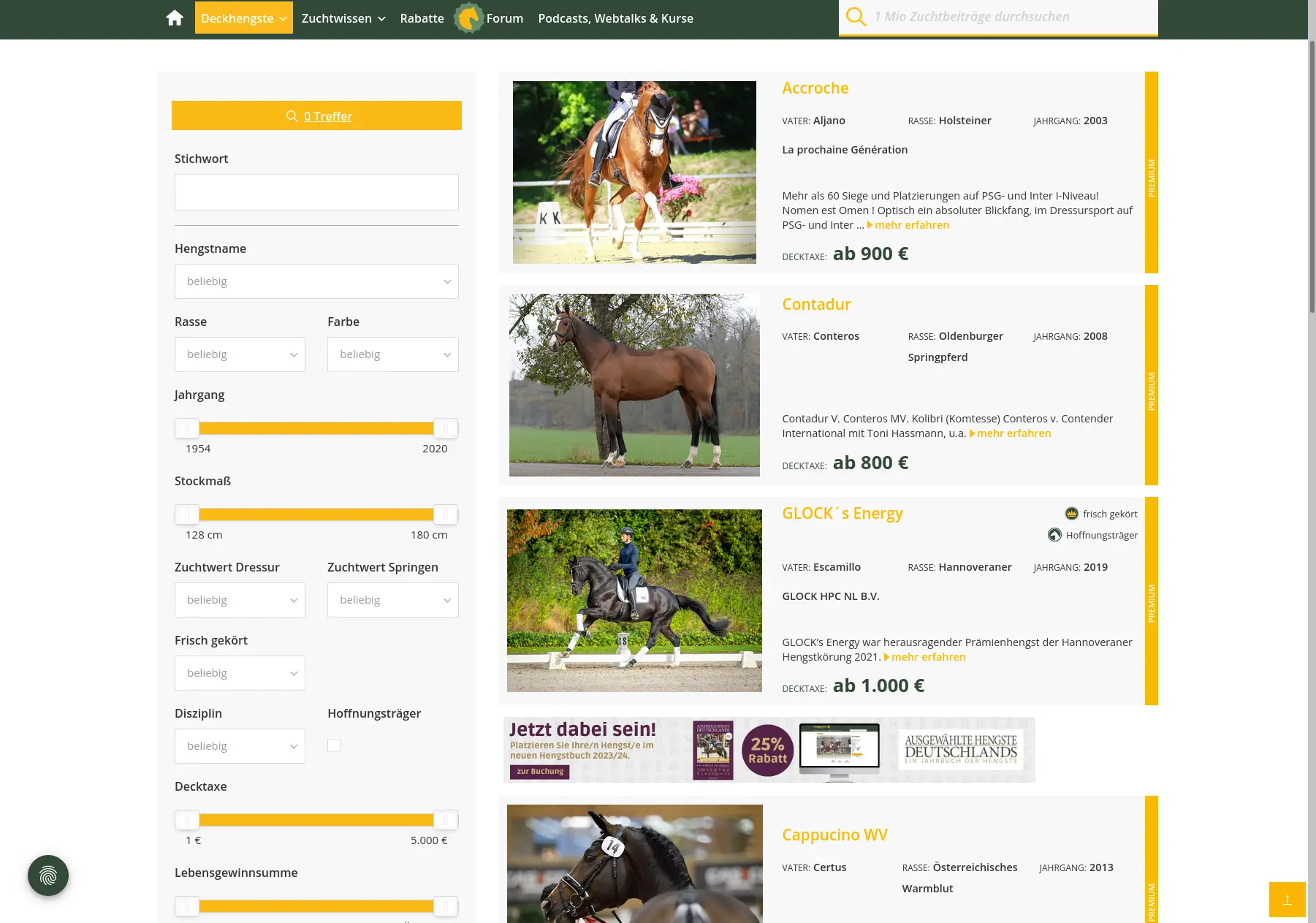Click the Hoffnungsträger horse badge icon

pos(1054,535)
